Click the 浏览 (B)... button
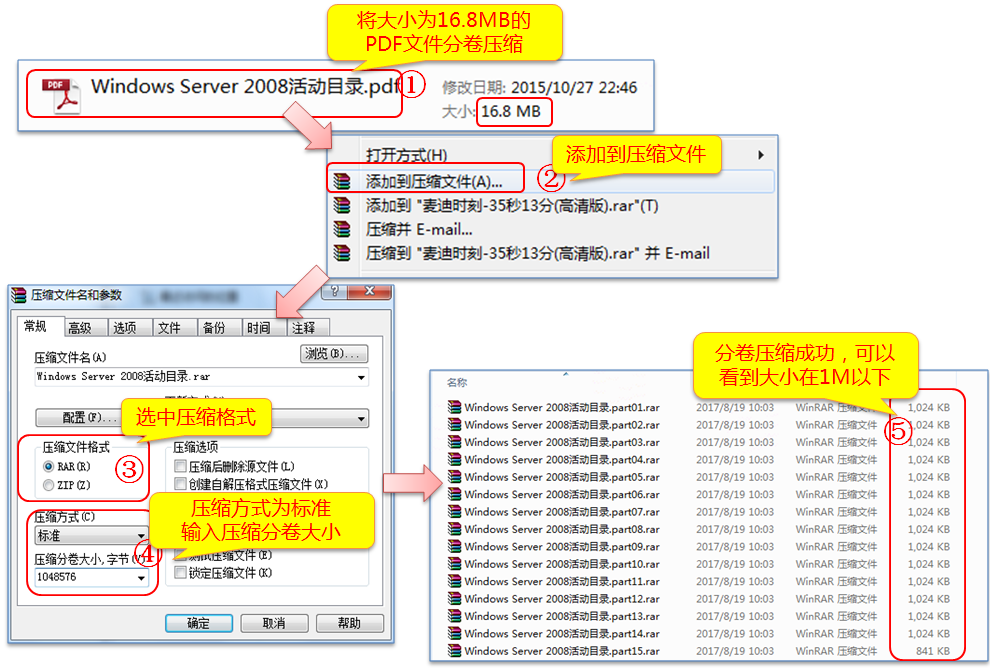The width and height of the screenshot is (990, 668). [x=334, y=354]
